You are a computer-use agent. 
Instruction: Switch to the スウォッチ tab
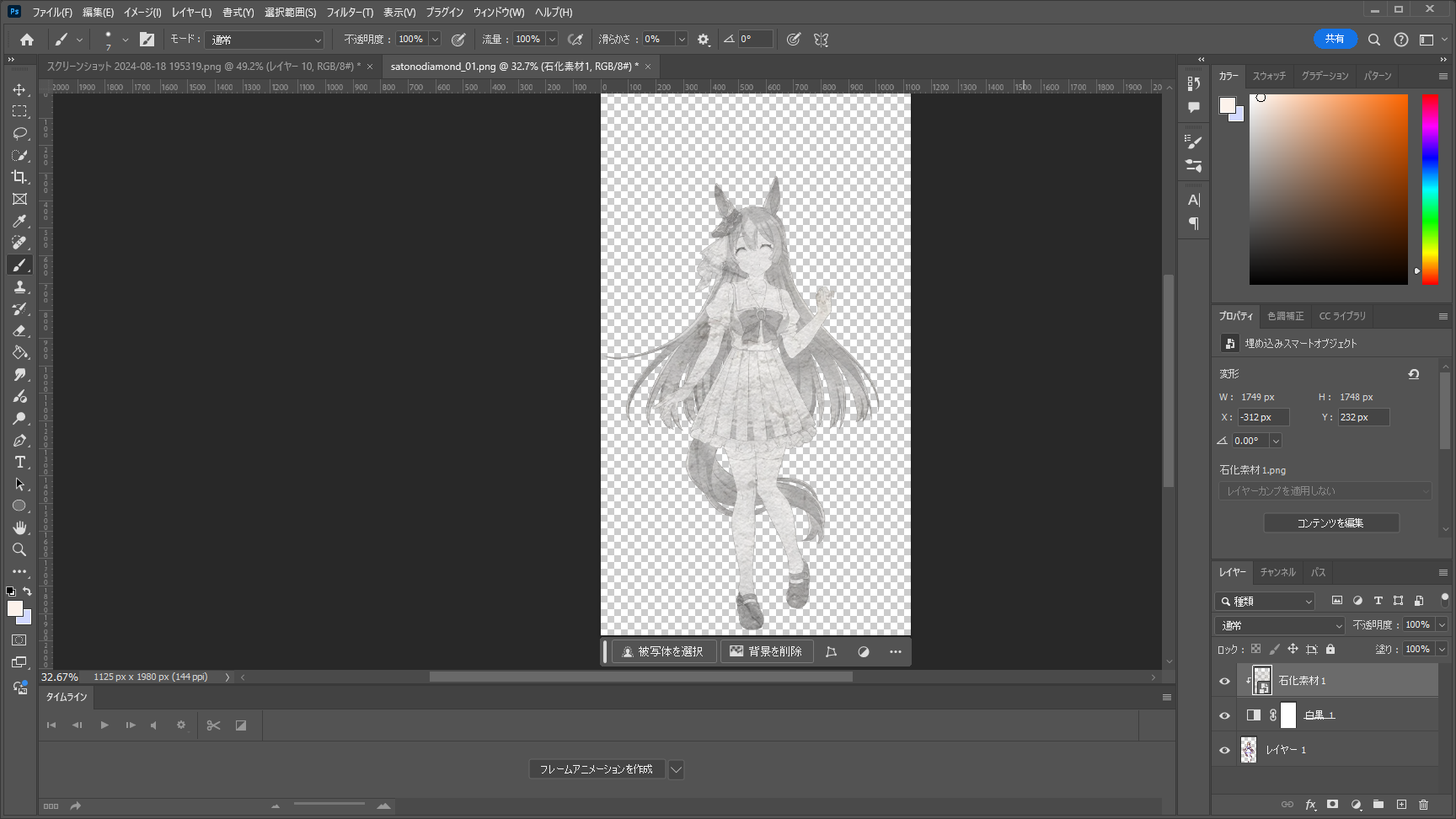point(1269,76)
